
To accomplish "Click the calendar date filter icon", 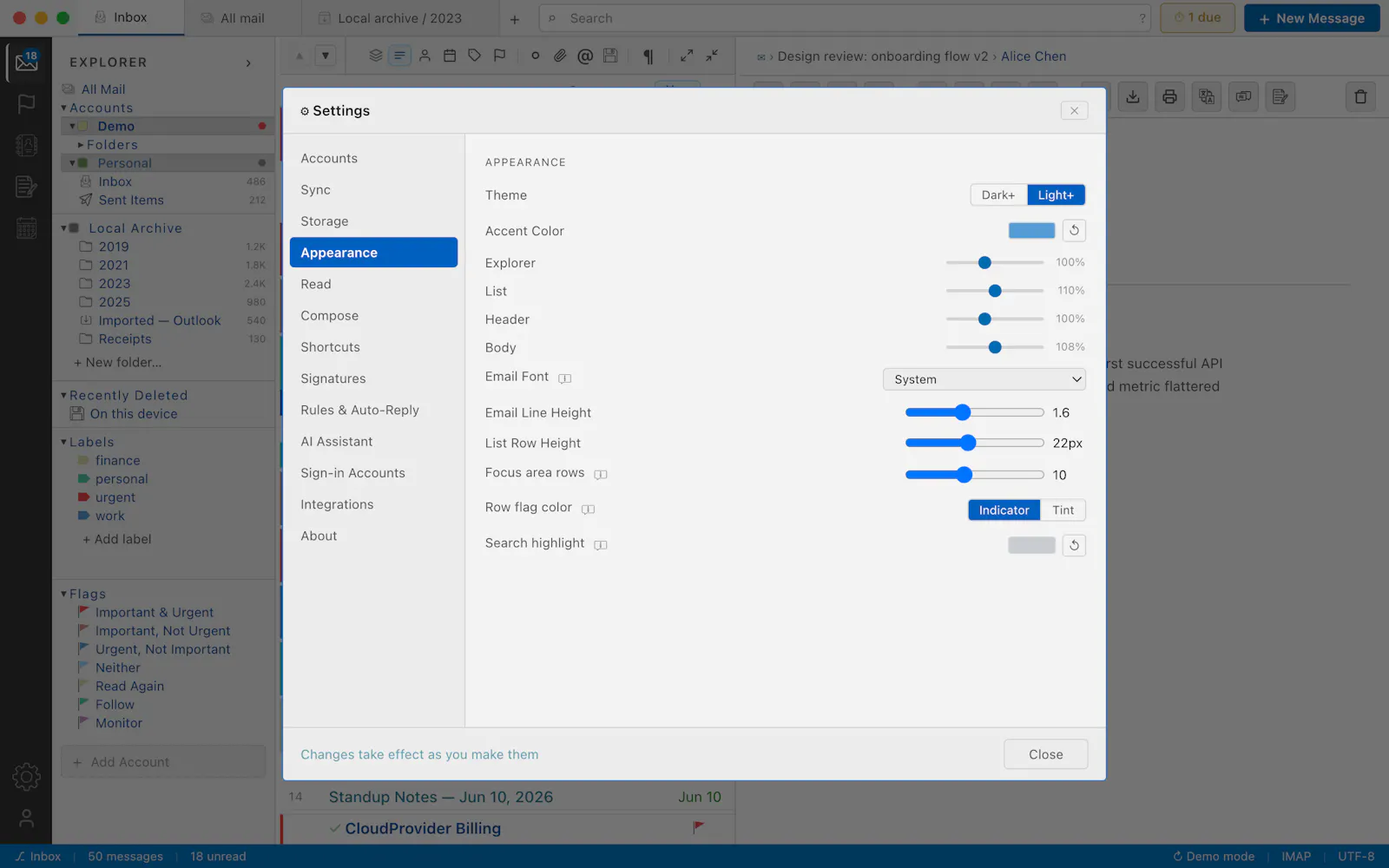I will [450, 56].
